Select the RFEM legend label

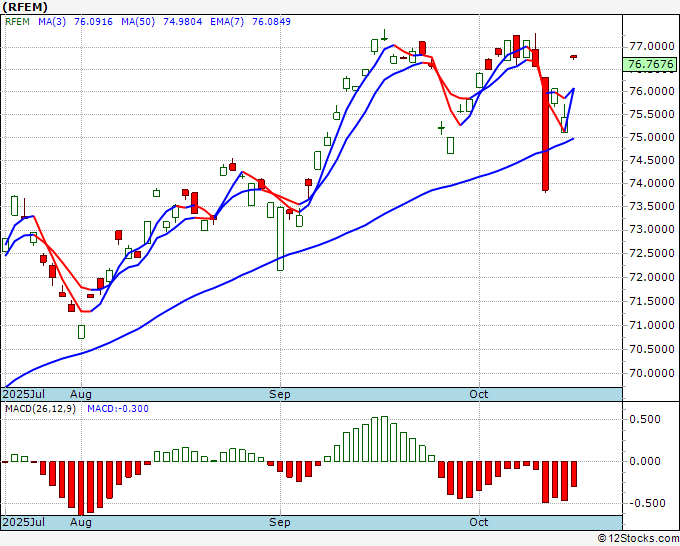pos(17,22)
